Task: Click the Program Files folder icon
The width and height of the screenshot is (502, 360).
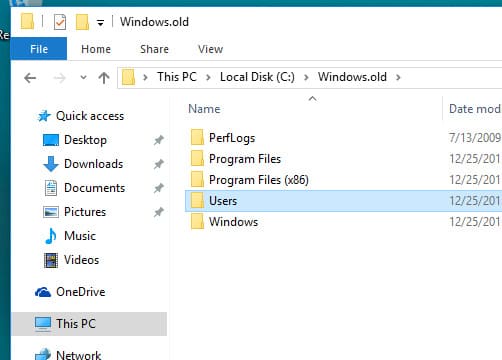Action: tap(197, 159)
